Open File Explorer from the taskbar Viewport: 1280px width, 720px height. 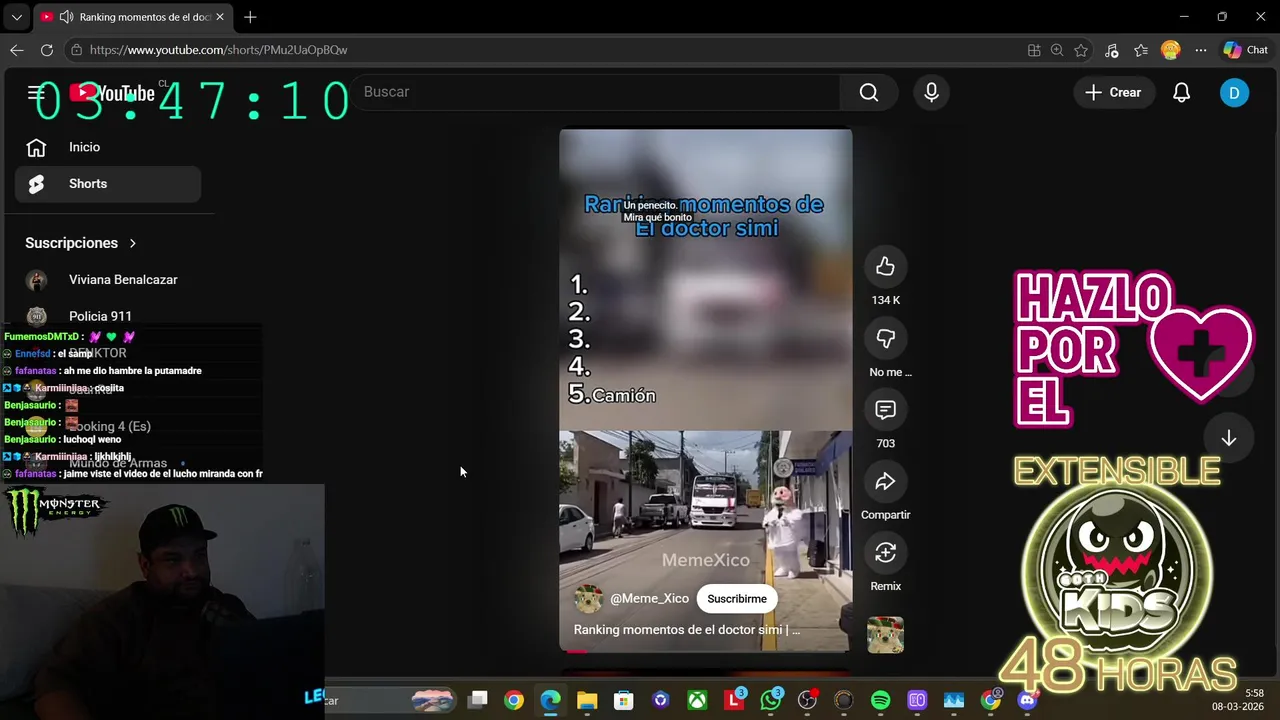587,701
